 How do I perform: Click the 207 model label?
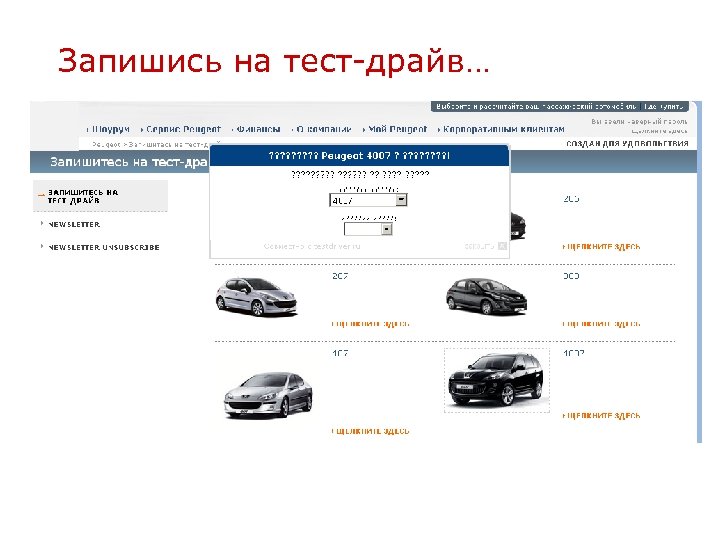tap(340, 276)
